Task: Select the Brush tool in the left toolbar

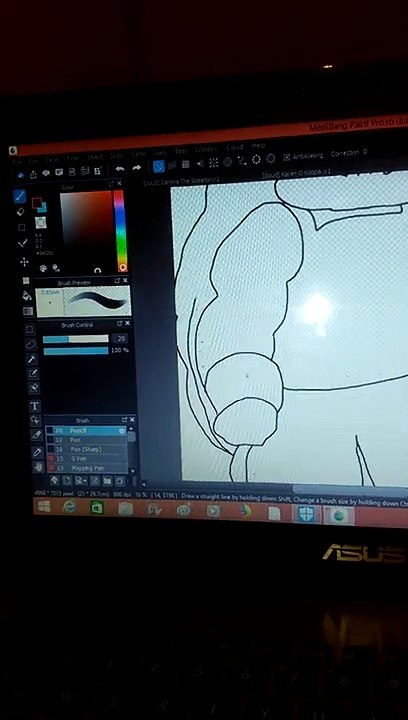Action: [x=20, y=197]
